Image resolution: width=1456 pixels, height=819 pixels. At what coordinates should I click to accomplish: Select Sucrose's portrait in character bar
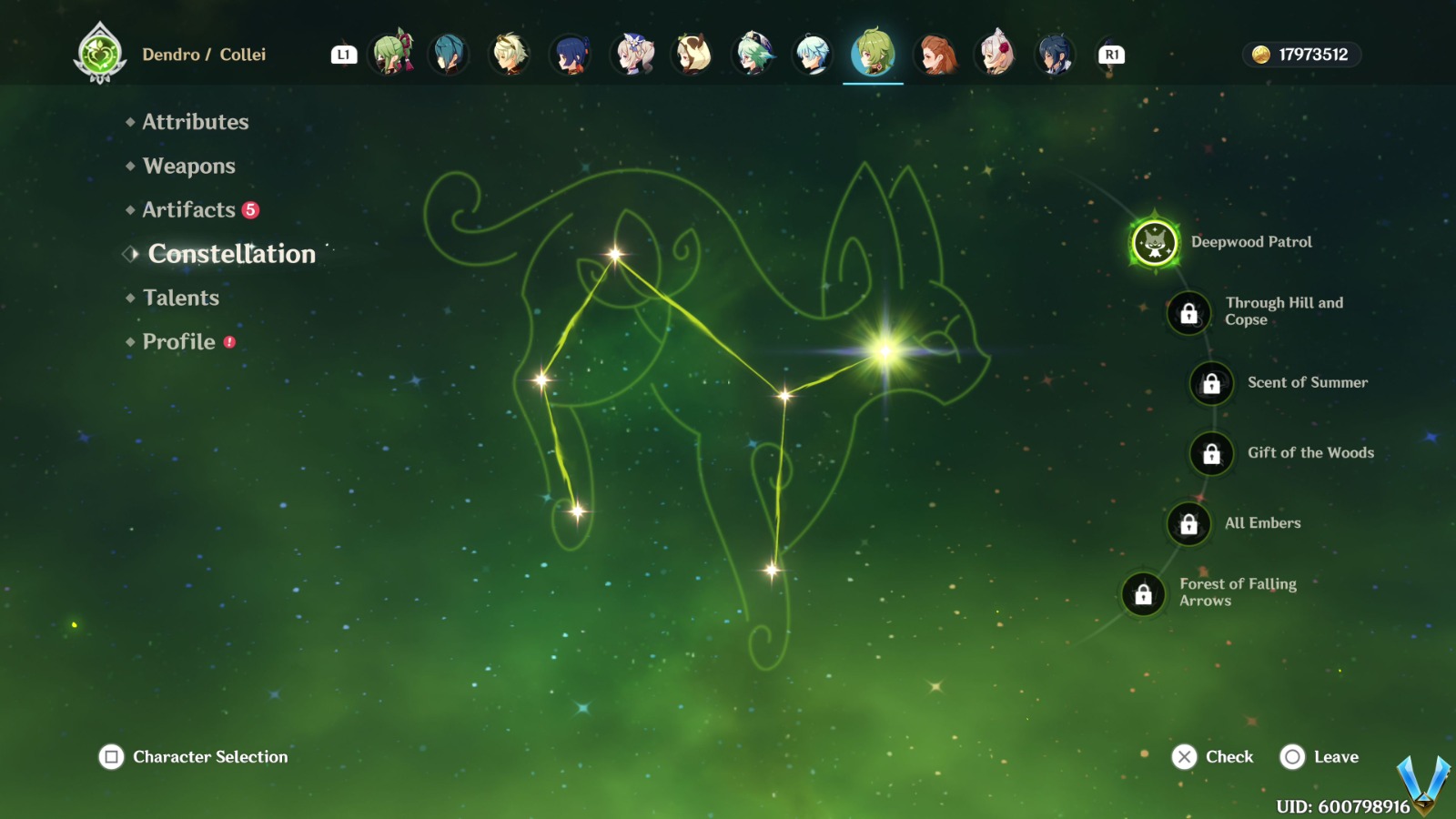753,54
